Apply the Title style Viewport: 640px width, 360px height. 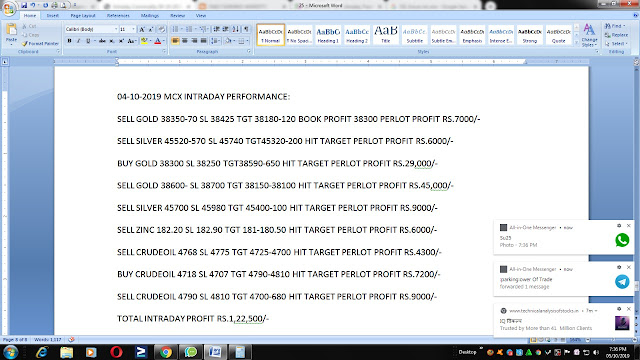click(x=386, y=35)
